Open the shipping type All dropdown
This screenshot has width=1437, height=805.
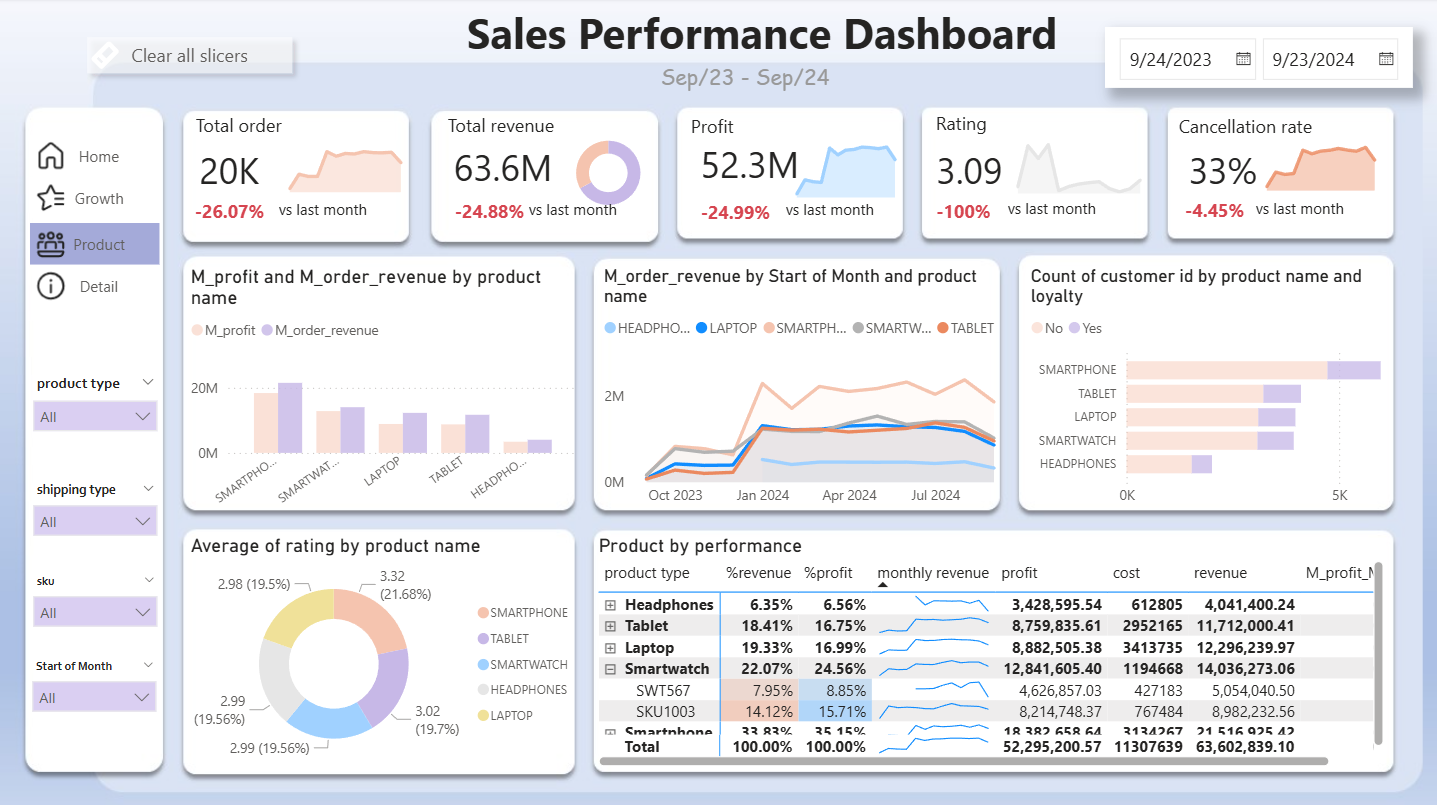[x=95, y=522]
